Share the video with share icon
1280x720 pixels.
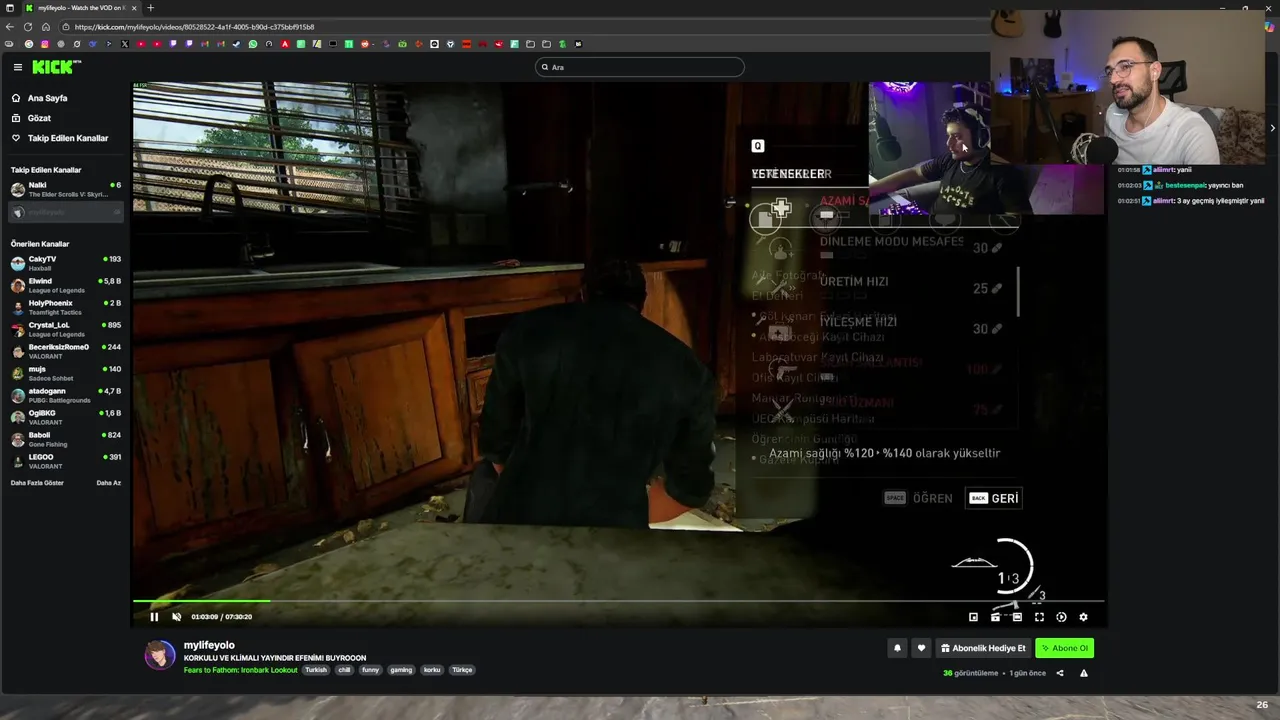click(x=1060, y=673)
